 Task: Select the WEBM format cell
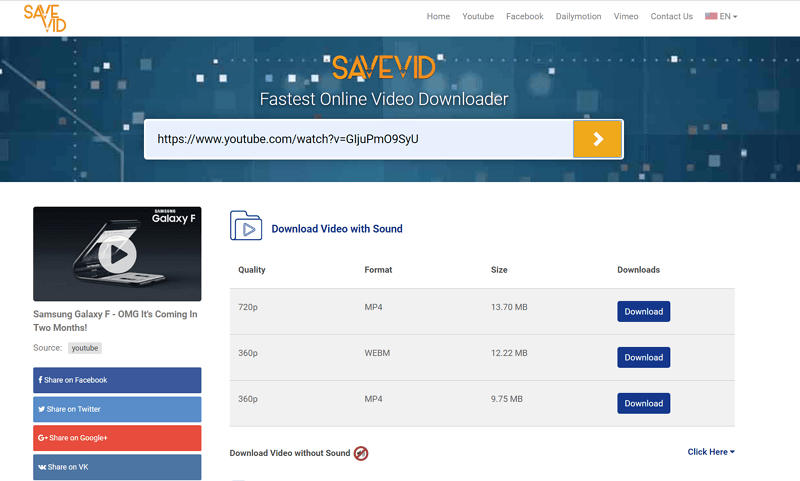[x=377, y=353]
